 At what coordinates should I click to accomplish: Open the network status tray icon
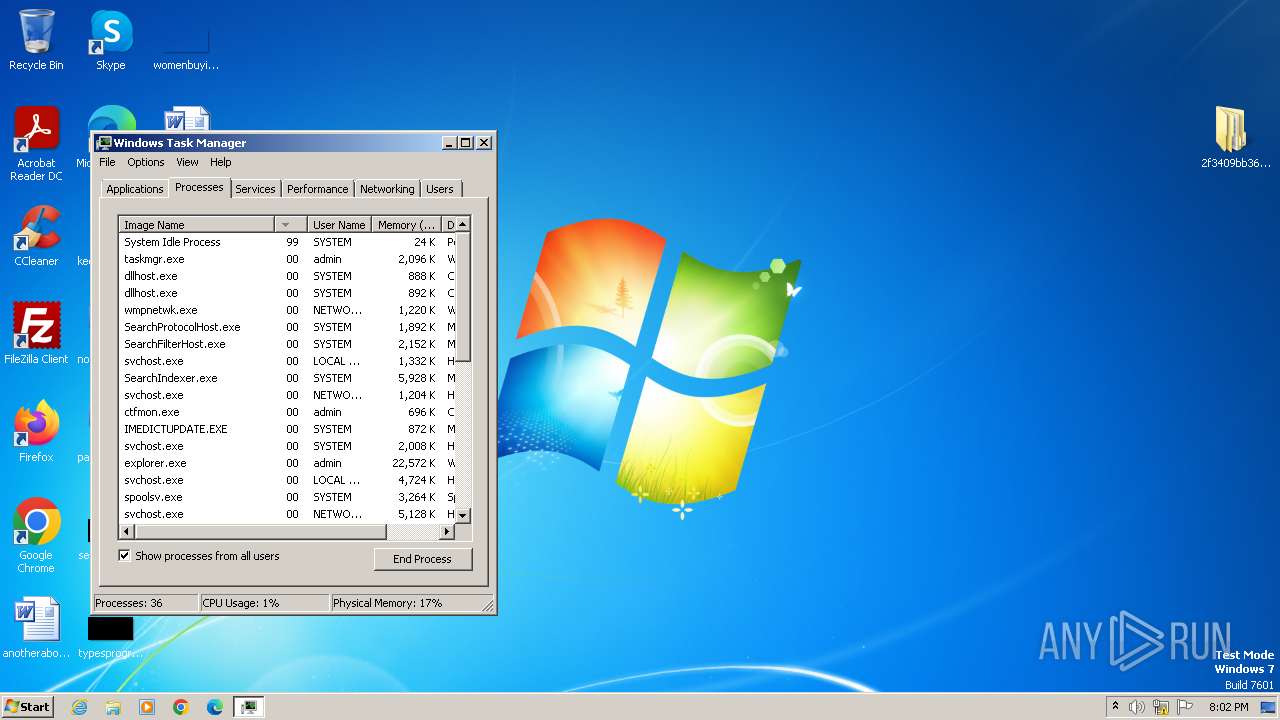[1161, 707]
